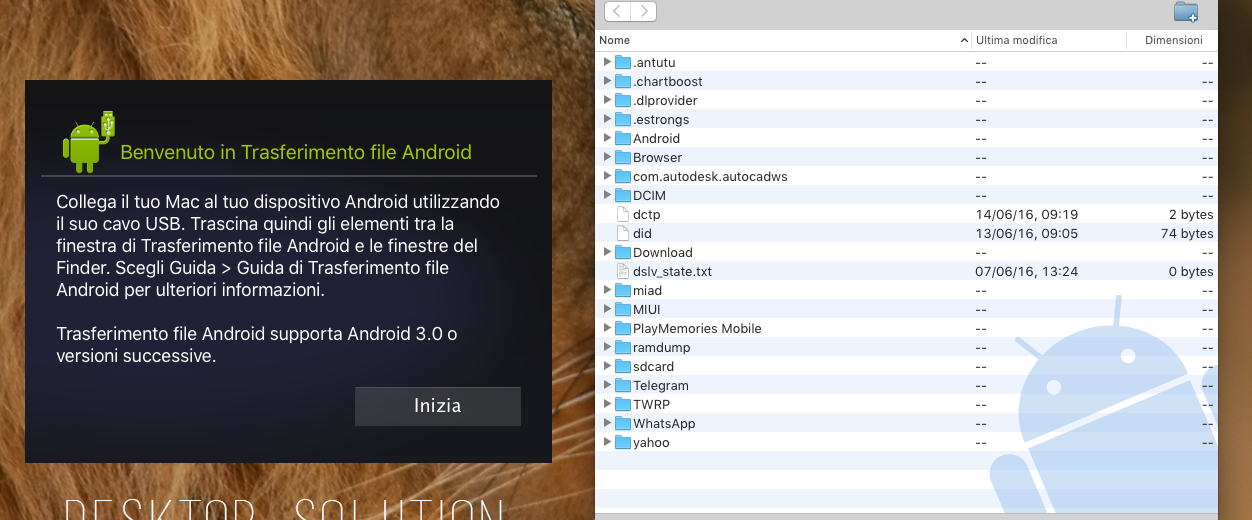Expand the WhatsApp folder triangle
The height and width of the screenshot is (520, 1252).
coord(607,423)
